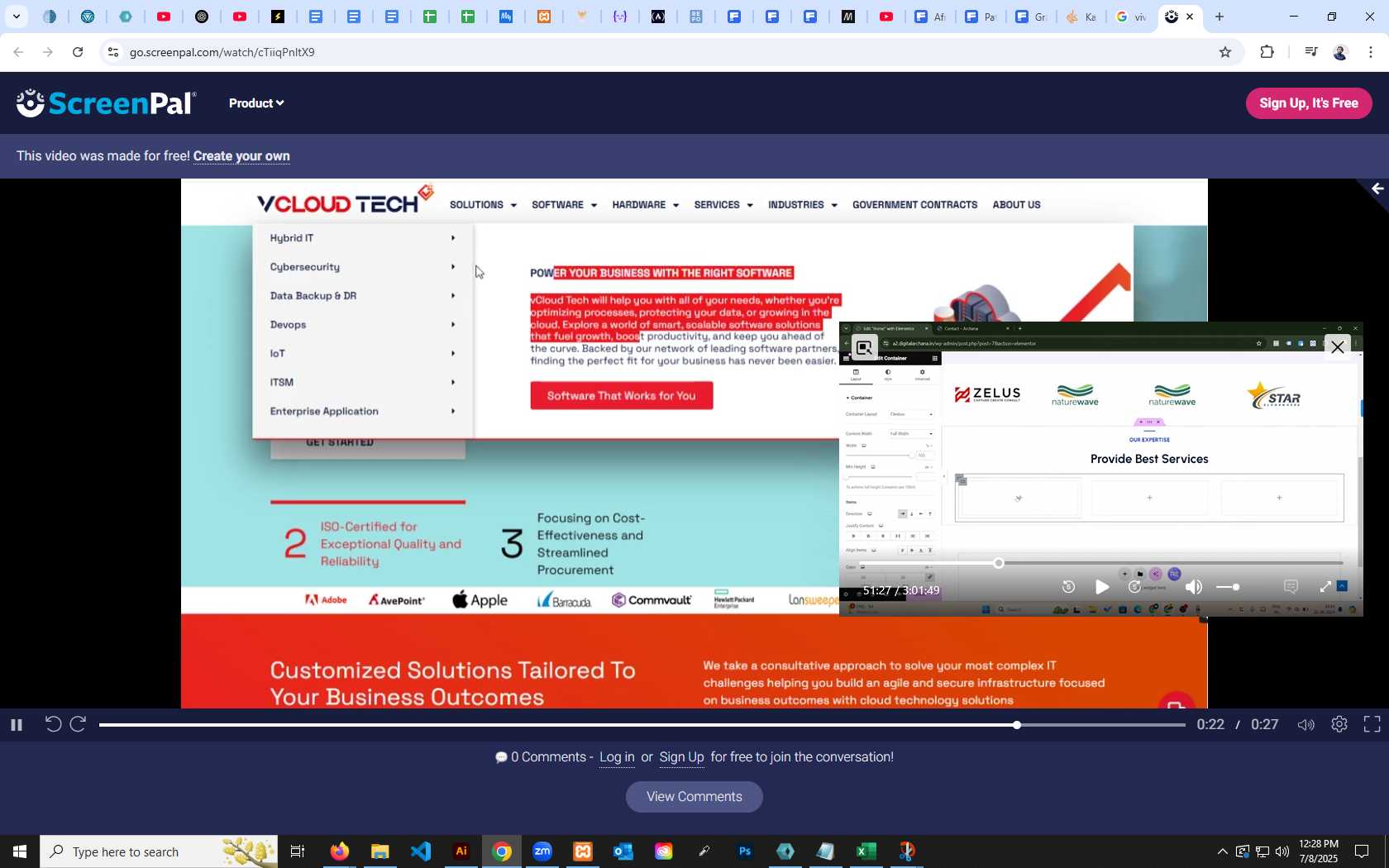Screen dimensions: 1389x868
Task: Adjust the picture-in-picture volume slider
Action: point(1228,587)
